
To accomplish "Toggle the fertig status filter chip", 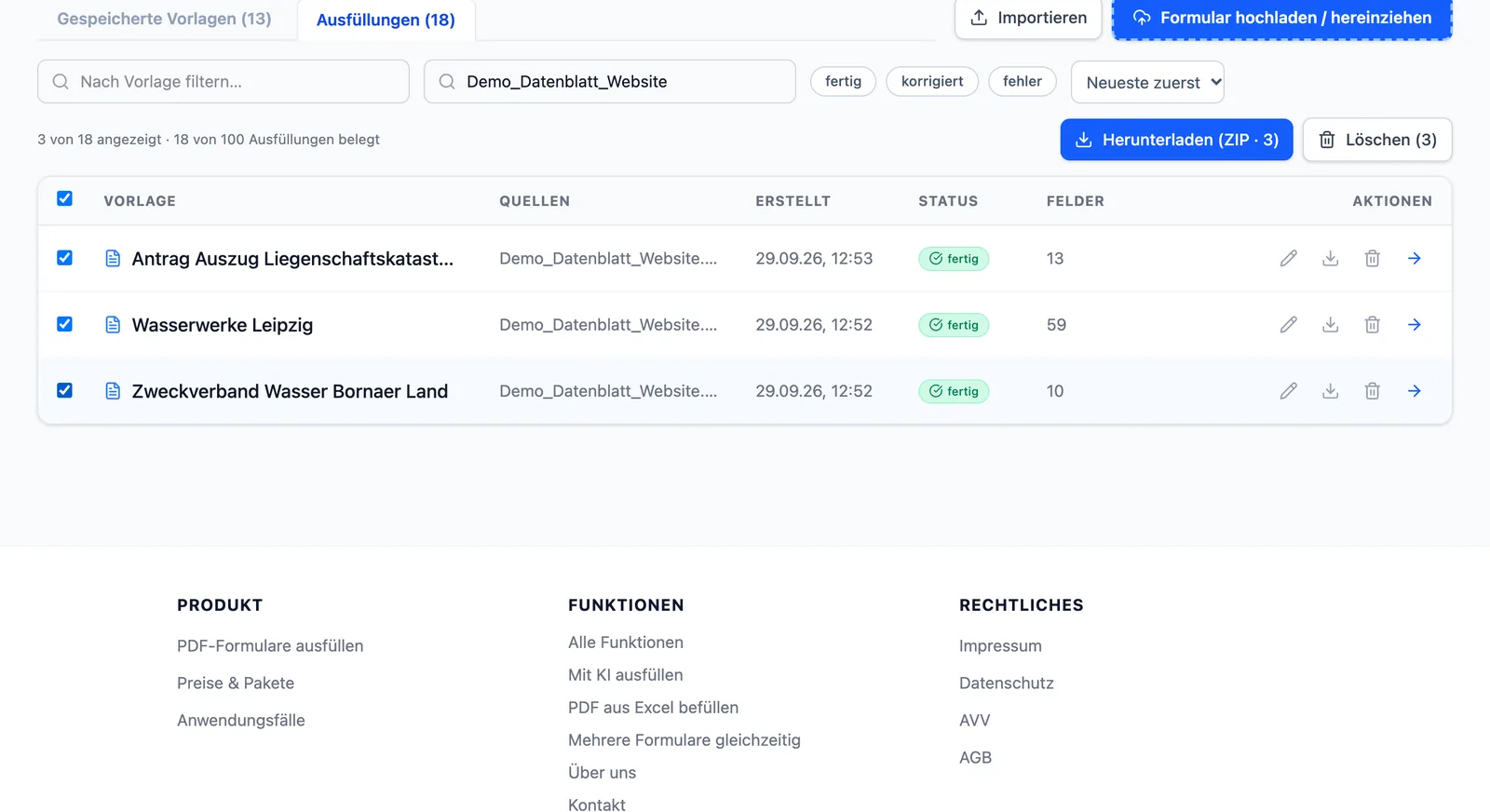I will click(843, 82).
